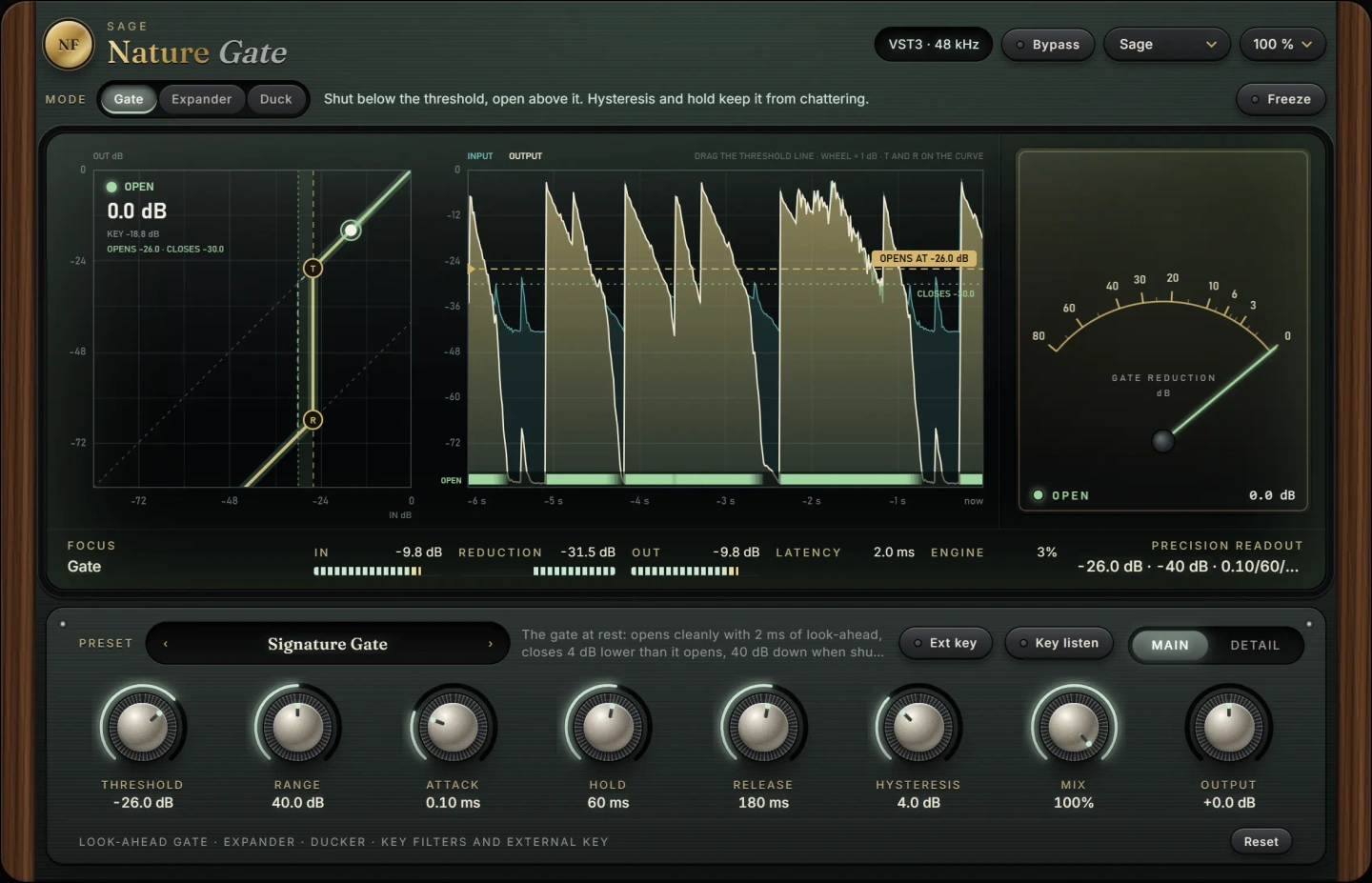Click the INPUT legend label
Image resolution: width=1372 pixels, height=883 pixels.
click(x=480, y=156)
